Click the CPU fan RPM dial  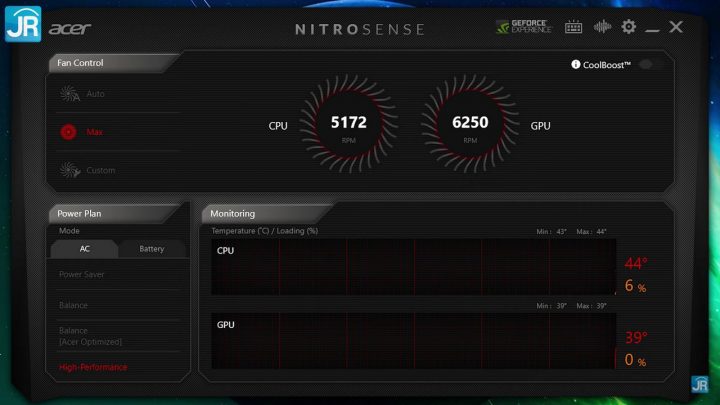[349, 126]
